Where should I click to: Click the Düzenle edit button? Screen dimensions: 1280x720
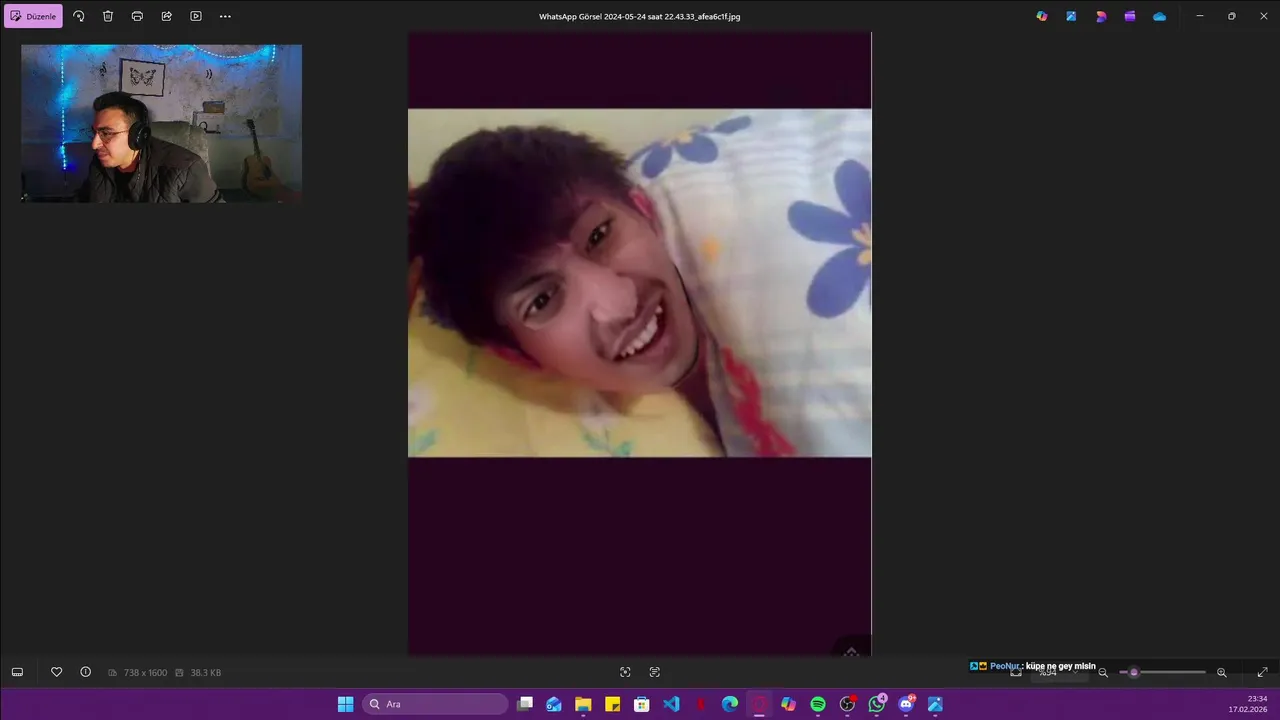(33, 16)
